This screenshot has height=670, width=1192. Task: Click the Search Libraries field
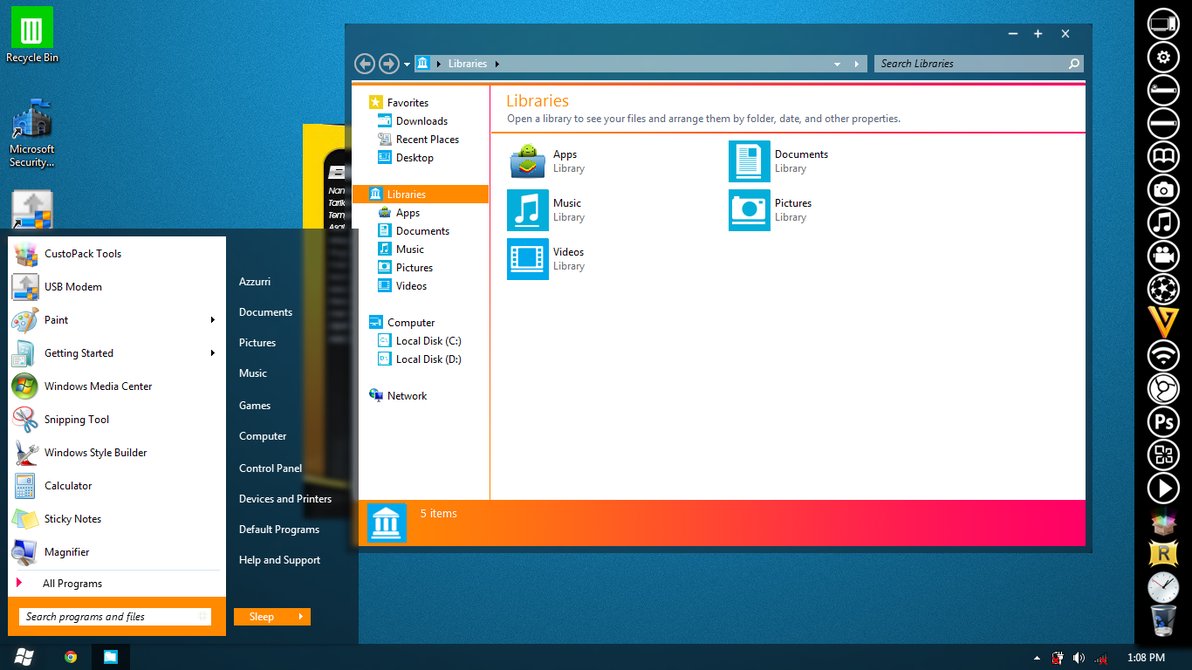[x=968, y=64]
